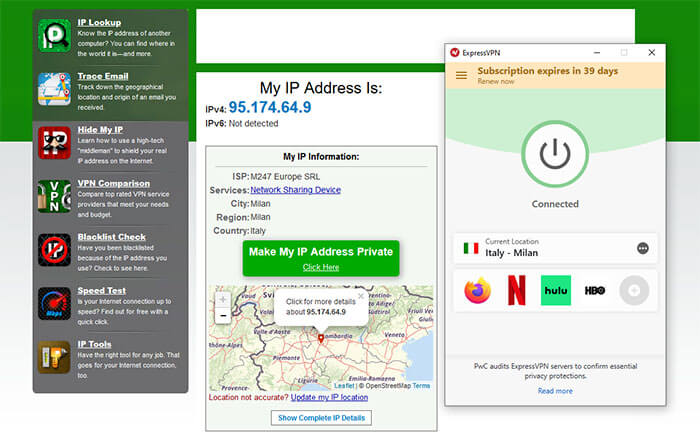Open the Blacklist Check link
700x441 pixels.
coord(112,237)
